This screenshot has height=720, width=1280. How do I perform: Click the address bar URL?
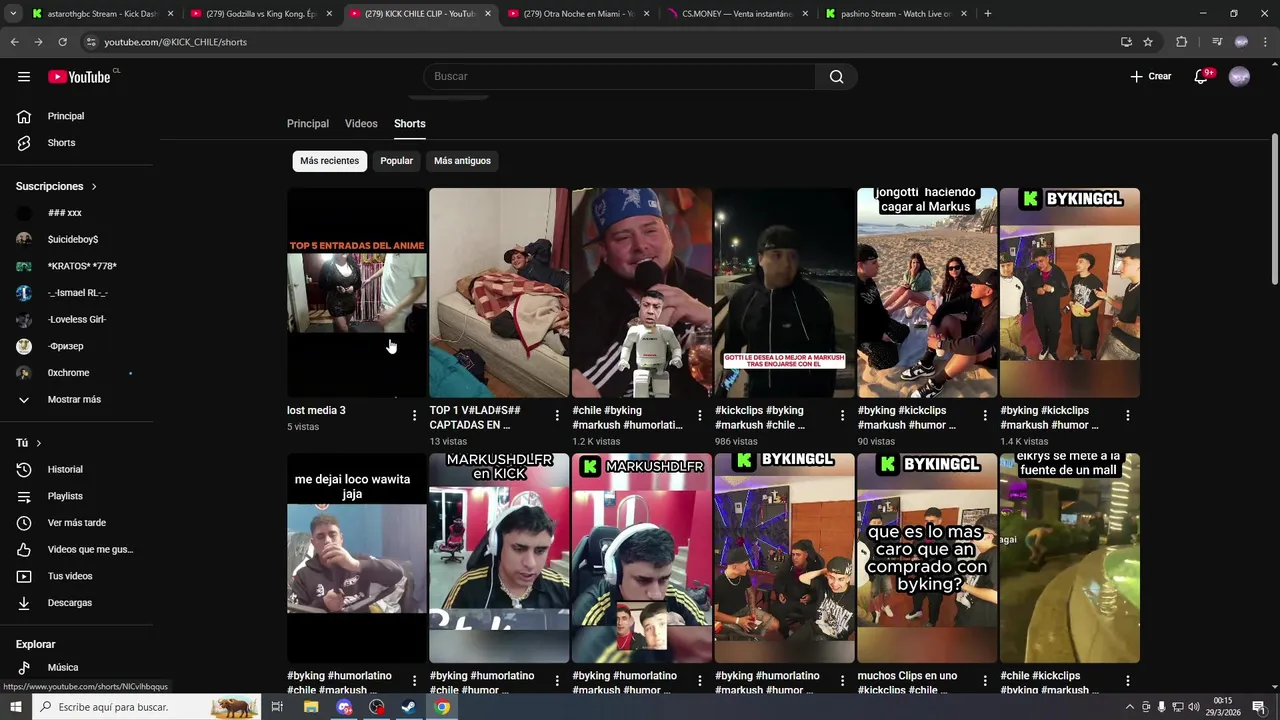click(176, 42)
